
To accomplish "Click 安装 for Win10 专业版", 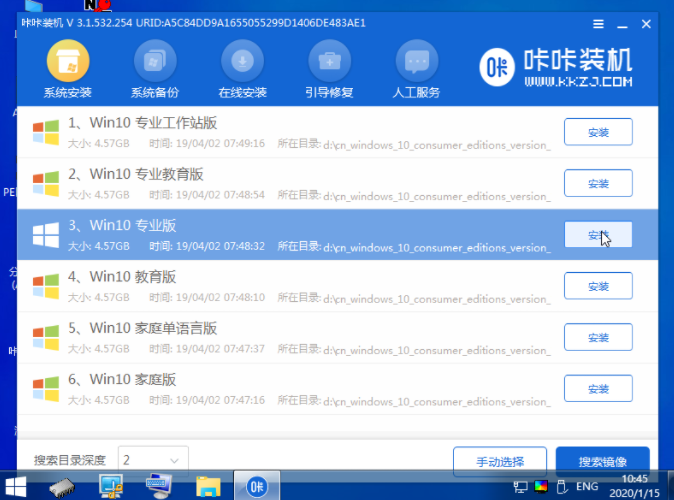I will coord(598,235).
